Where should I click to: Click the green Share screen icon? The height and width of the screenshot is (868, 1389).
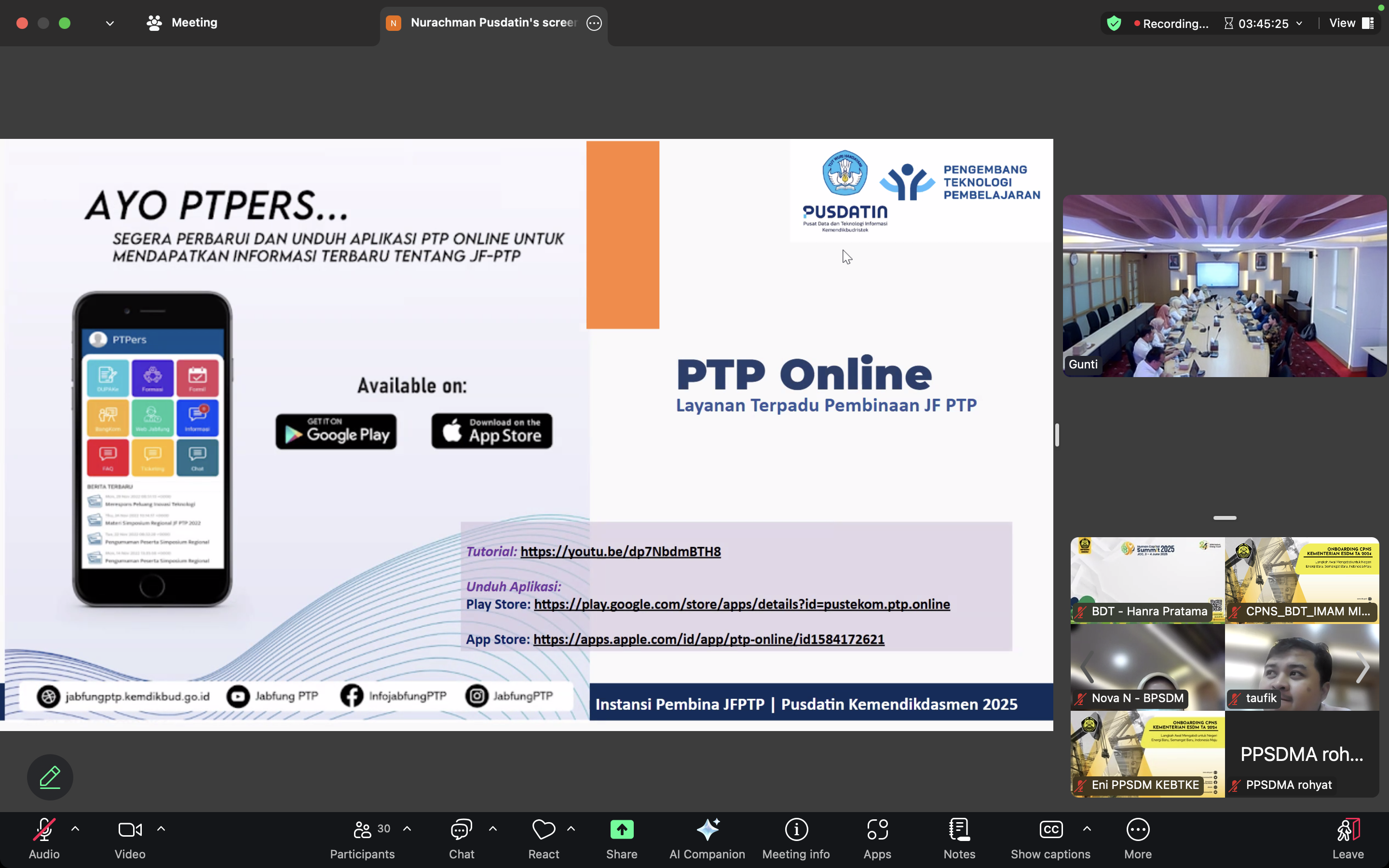coord(622,829)
